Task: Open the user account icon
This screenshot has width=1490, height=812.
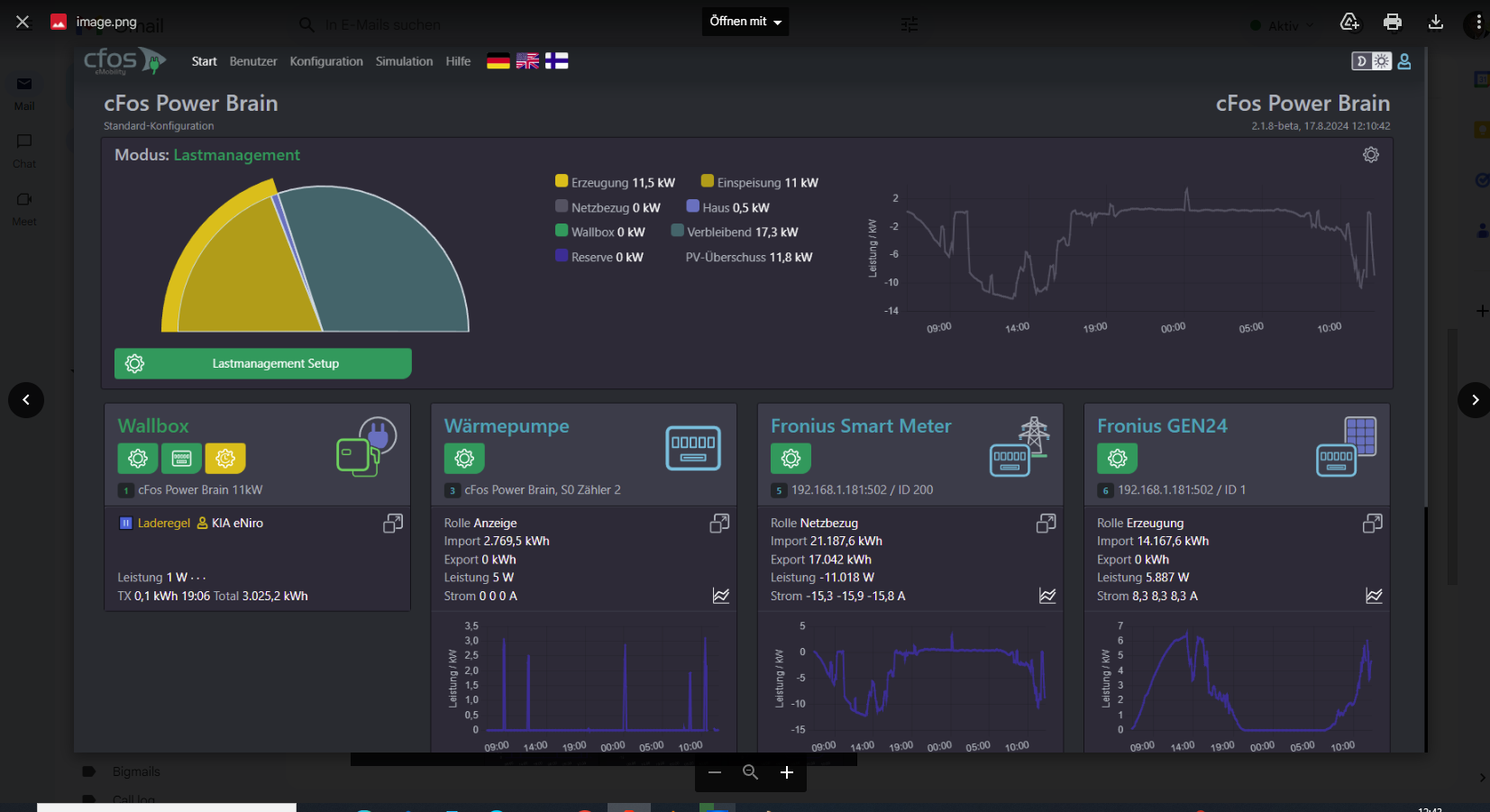Action: (1404, 61)
